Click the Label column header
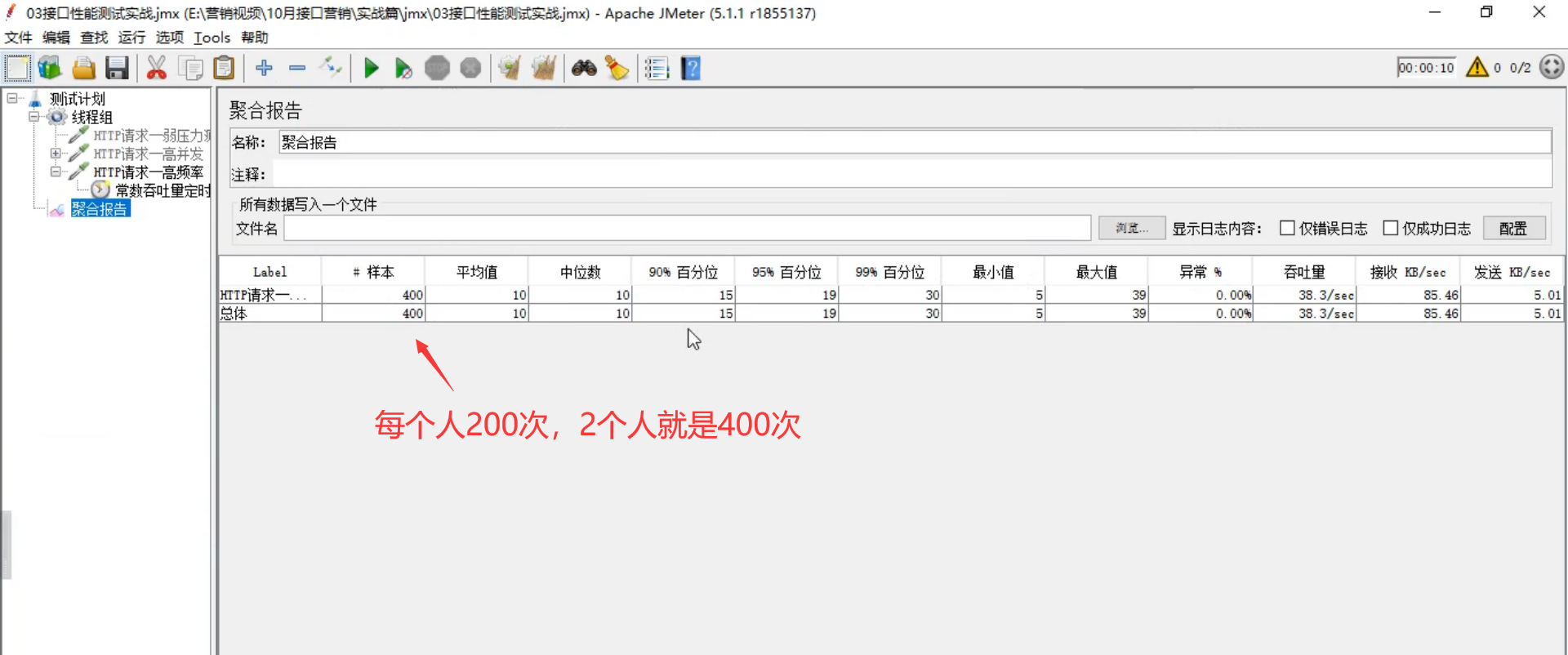This screenshot has height=655, width=1568. click(270, 272)
